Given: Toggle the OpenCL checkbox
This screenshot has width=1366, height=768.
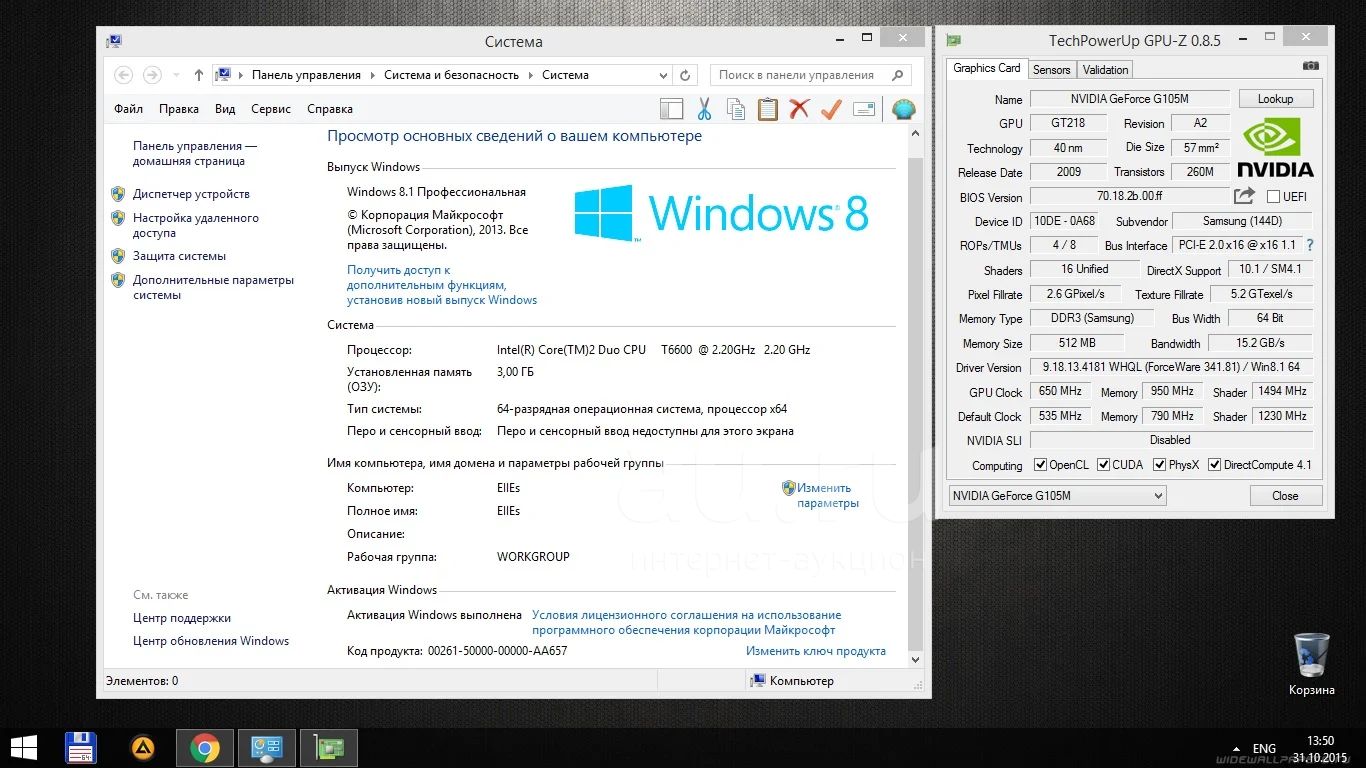Looking at the screenshot, I should [x=1041, y=465].
